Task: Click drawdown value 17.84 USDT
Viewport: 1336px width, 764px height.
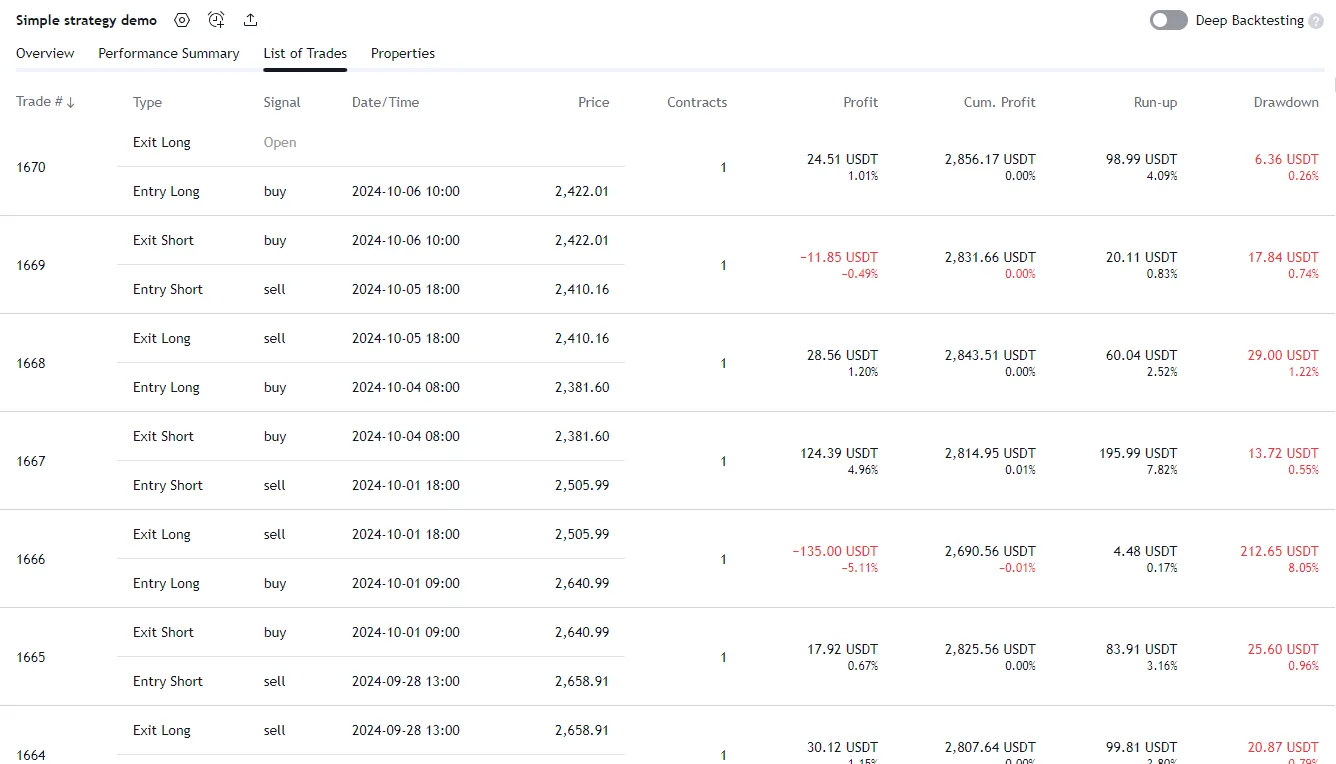Action: tap(1283, 257)
